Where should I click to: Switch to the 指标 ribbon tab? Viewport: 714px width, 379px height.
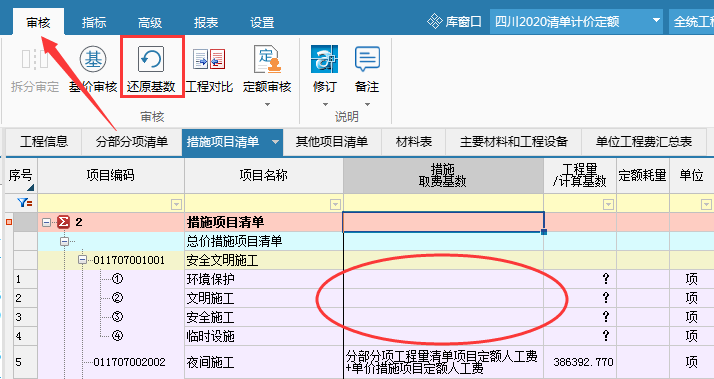pos(94,22)
